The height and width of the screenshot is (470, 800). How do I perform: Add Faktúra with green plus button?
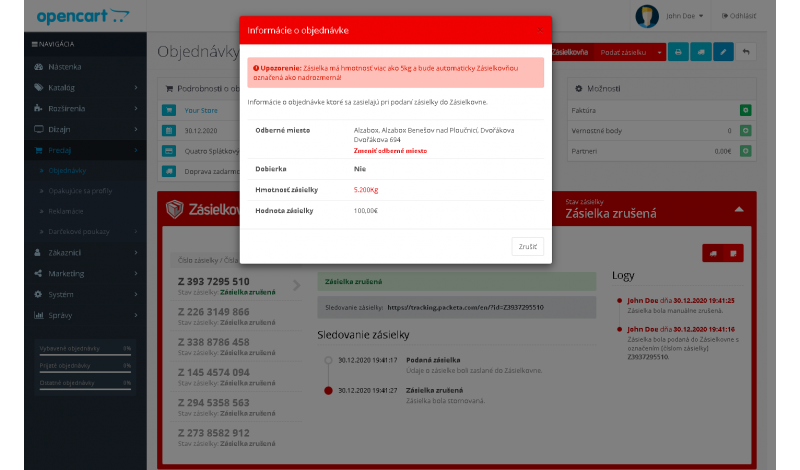pyautogui.click(x=745, y=110)
